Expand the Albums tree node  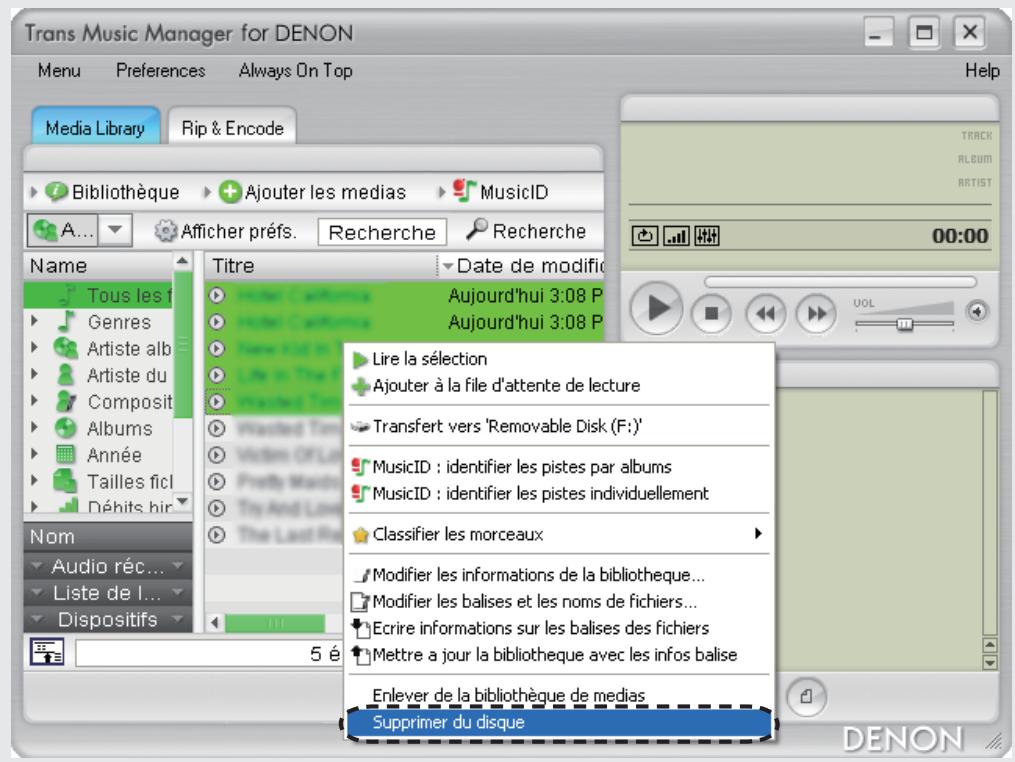coord(34,427)
